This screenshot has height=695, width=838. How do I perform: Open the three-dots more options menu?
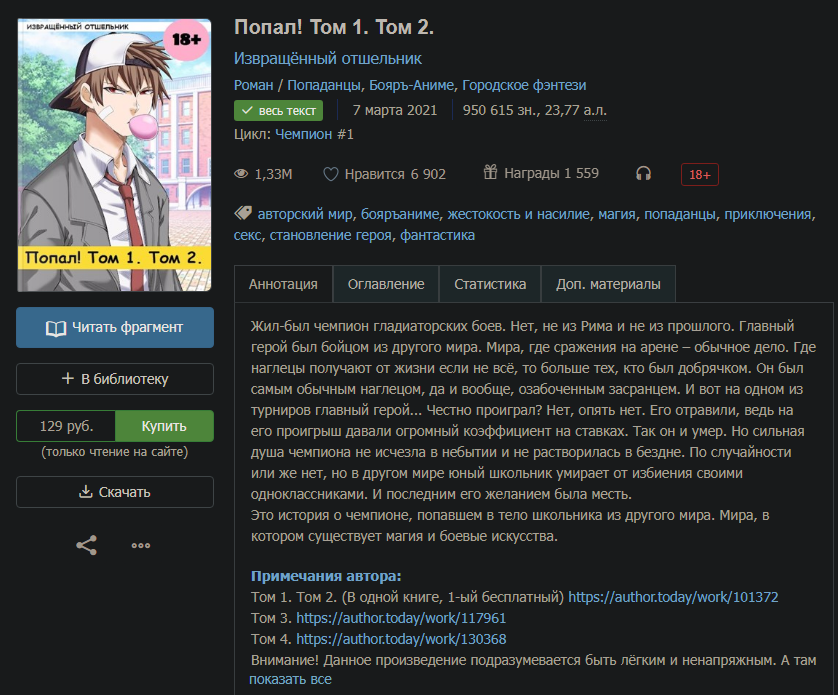pyautogui.click(x=141, y=545)
